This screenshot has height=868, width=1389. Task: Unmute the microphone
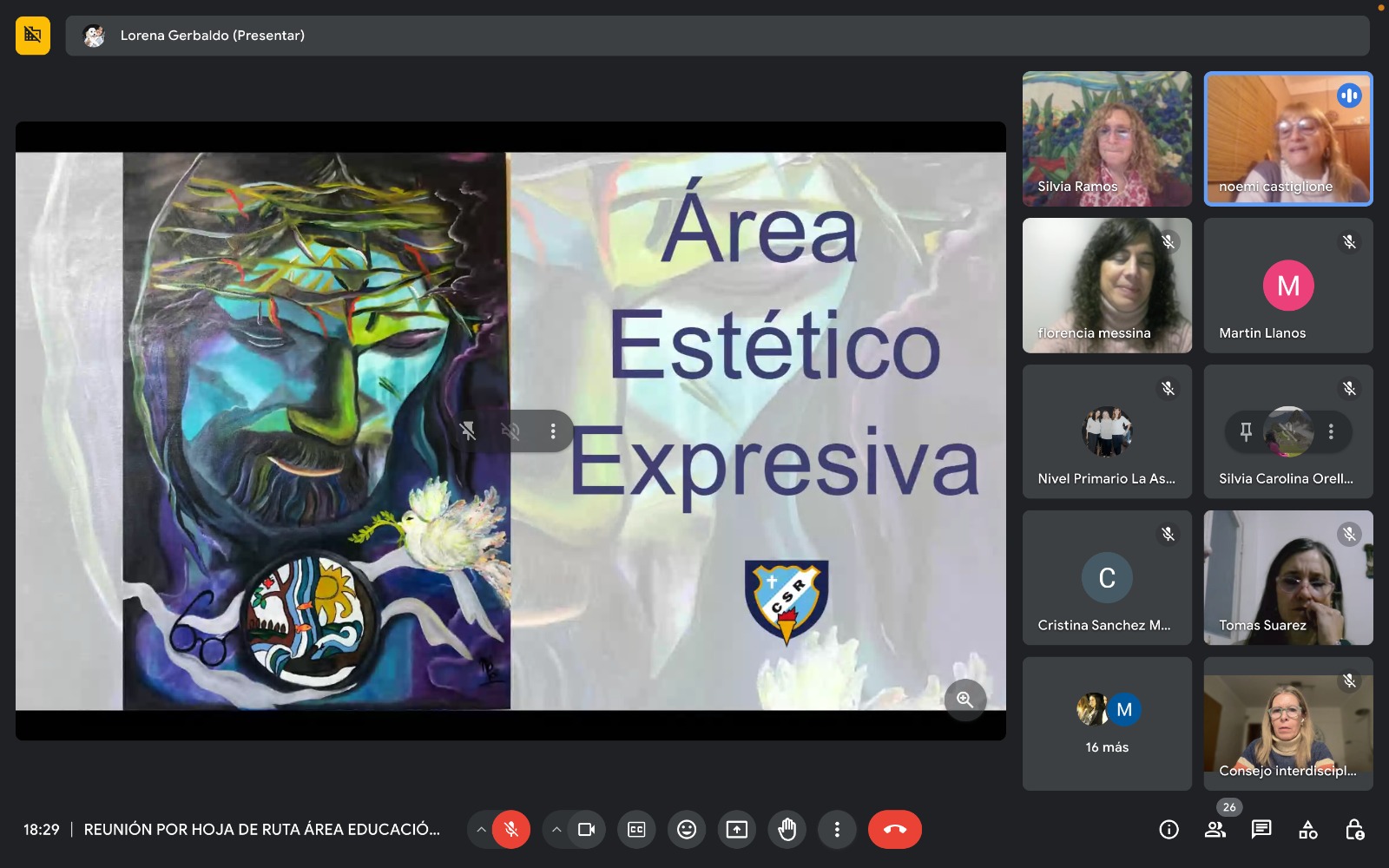511,830
